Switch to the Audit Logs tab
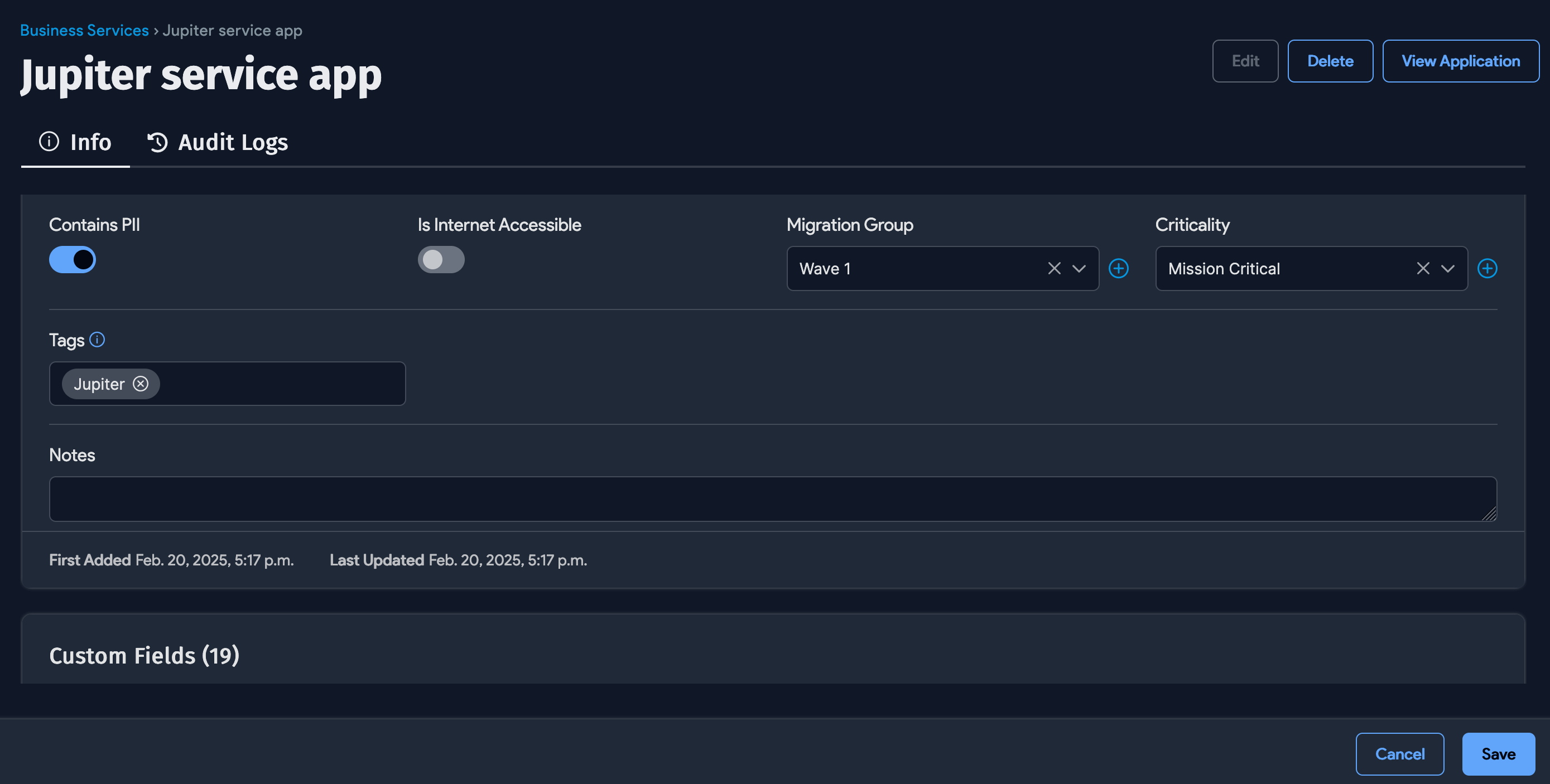Image resolution: width=1550 pixels, height=784 pixels. [x=232, y=143]
